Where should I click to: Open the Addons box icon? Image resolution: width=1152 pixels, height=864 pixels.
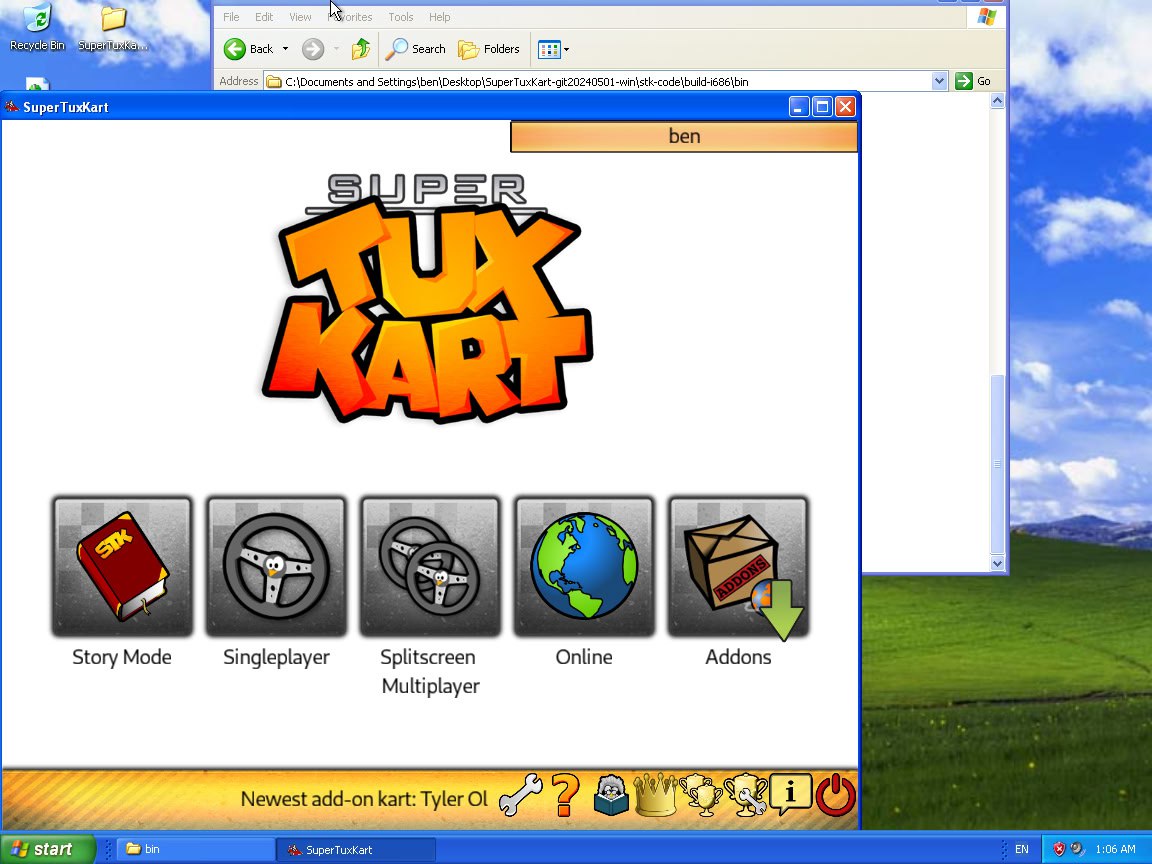pos(738,566)
